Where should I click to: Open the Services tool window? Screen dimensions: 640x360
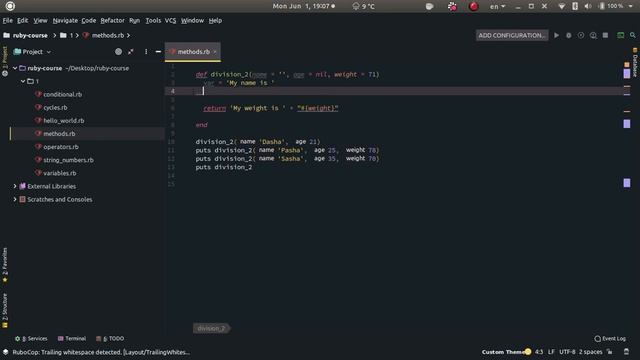coord(31,338)
